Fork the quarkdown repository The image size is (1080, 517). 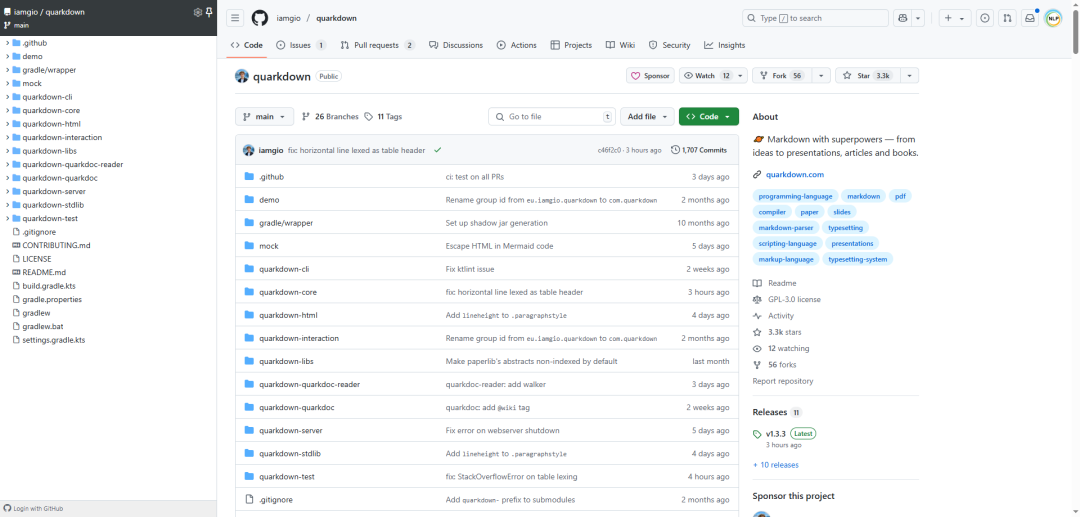pos(782,76)
